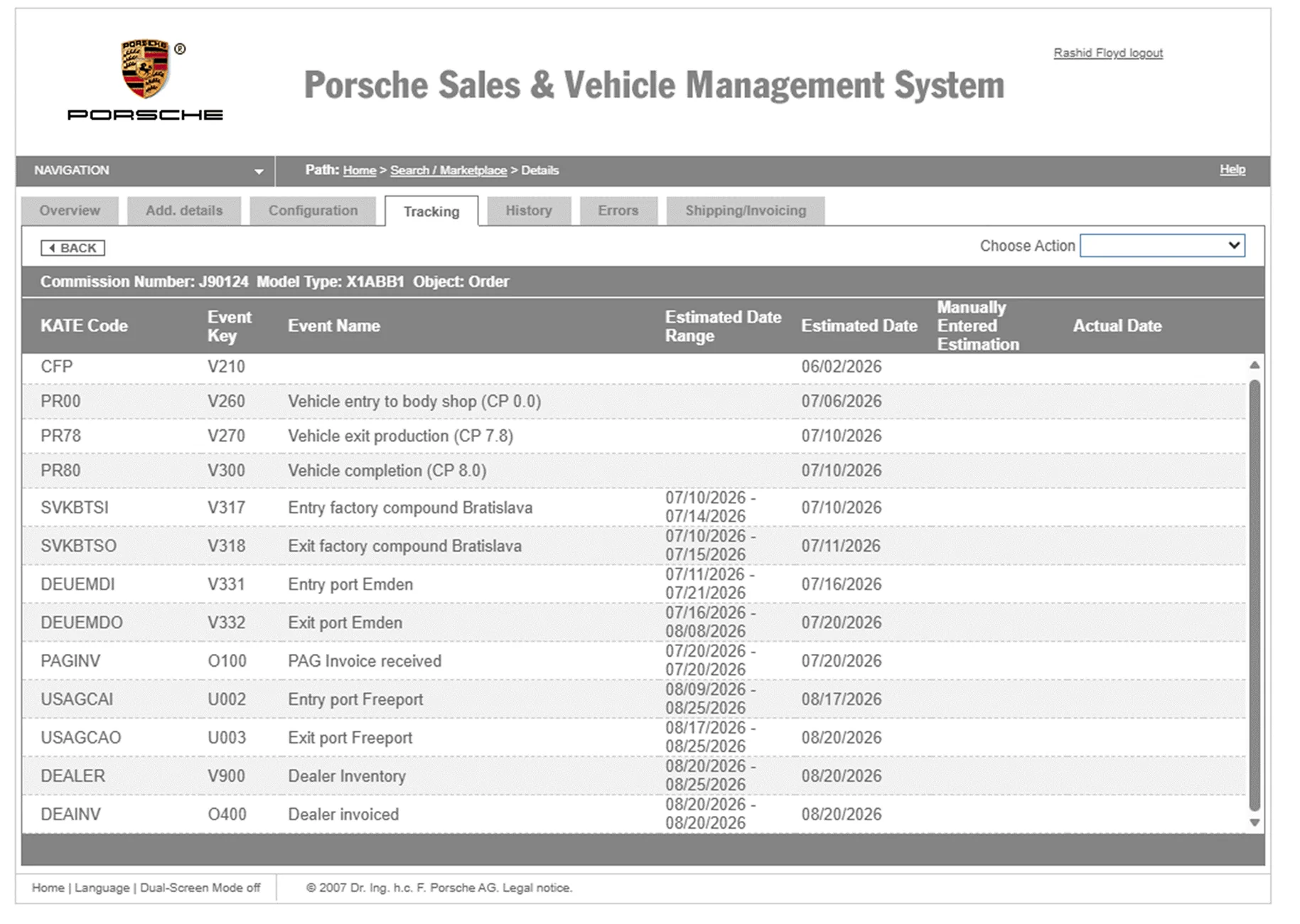Expand the NAVIGATION dropdown arrow
The height and width of the screenshot is (924, 1300).
click(259, 171)
